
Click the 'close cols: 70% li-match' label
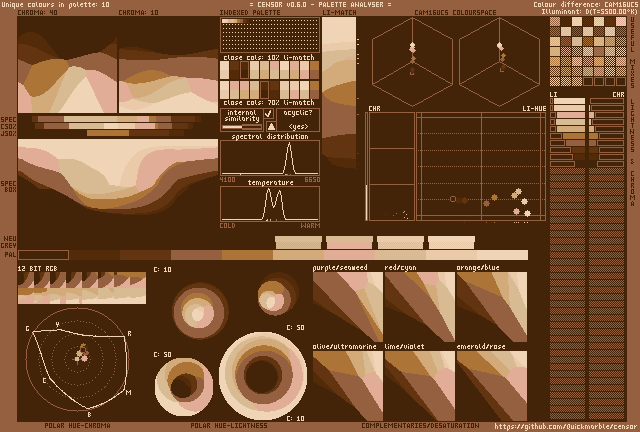click(x=269, y=102)
